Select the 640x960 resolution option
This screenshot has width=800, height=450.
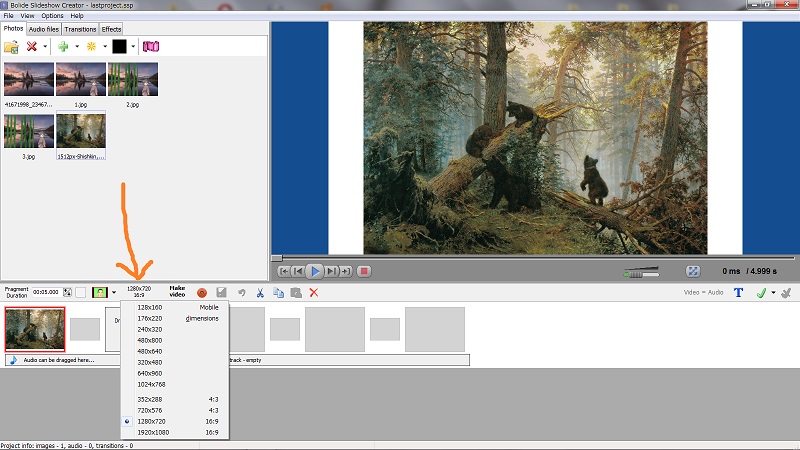point(175,373)
